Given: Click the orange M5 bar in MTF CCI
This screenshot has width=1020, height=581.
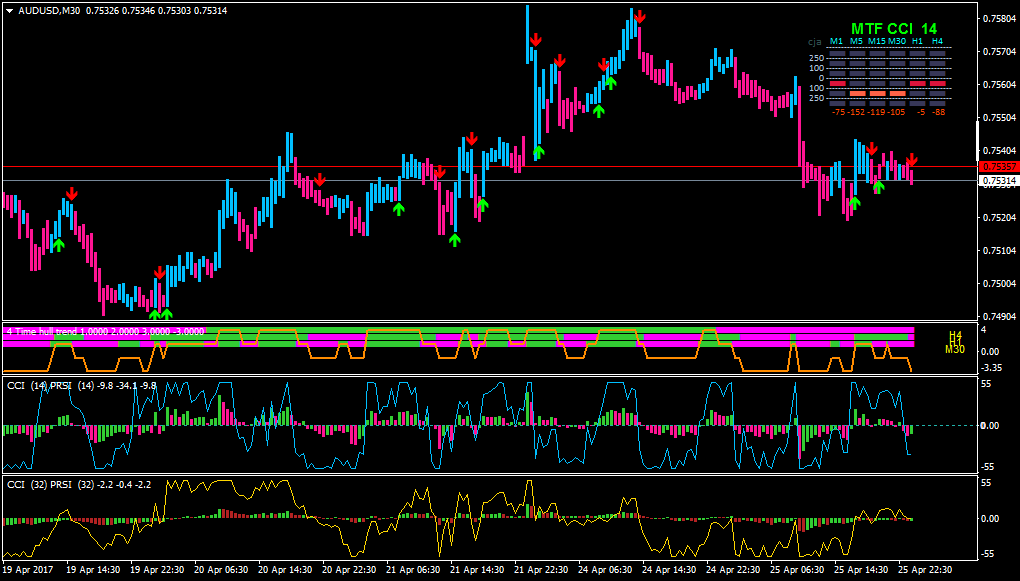Looking at the screenshot, I should pos(858,94).
